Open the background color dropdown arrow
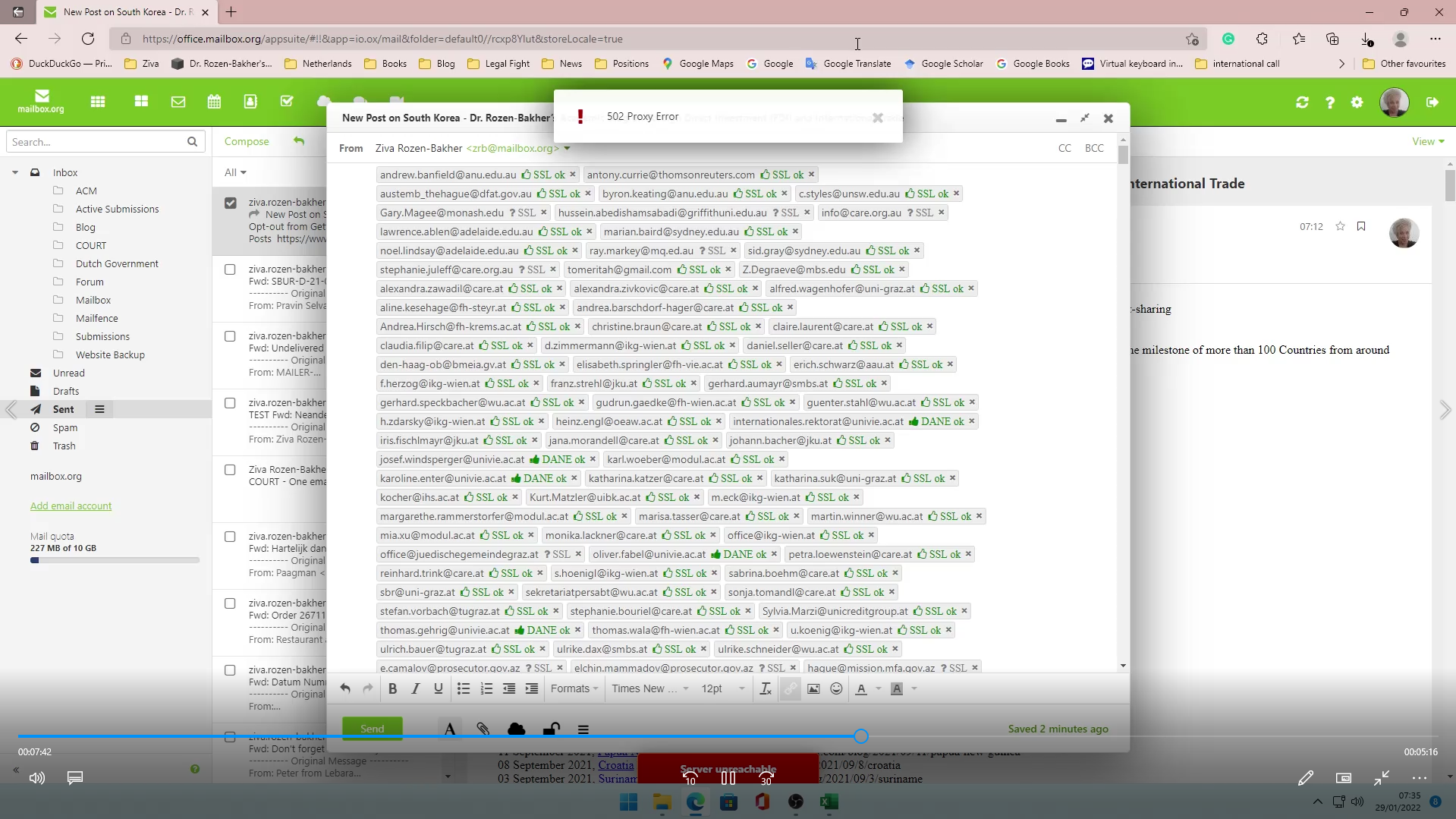This screenshot has height=819, width=1456. 914,688
